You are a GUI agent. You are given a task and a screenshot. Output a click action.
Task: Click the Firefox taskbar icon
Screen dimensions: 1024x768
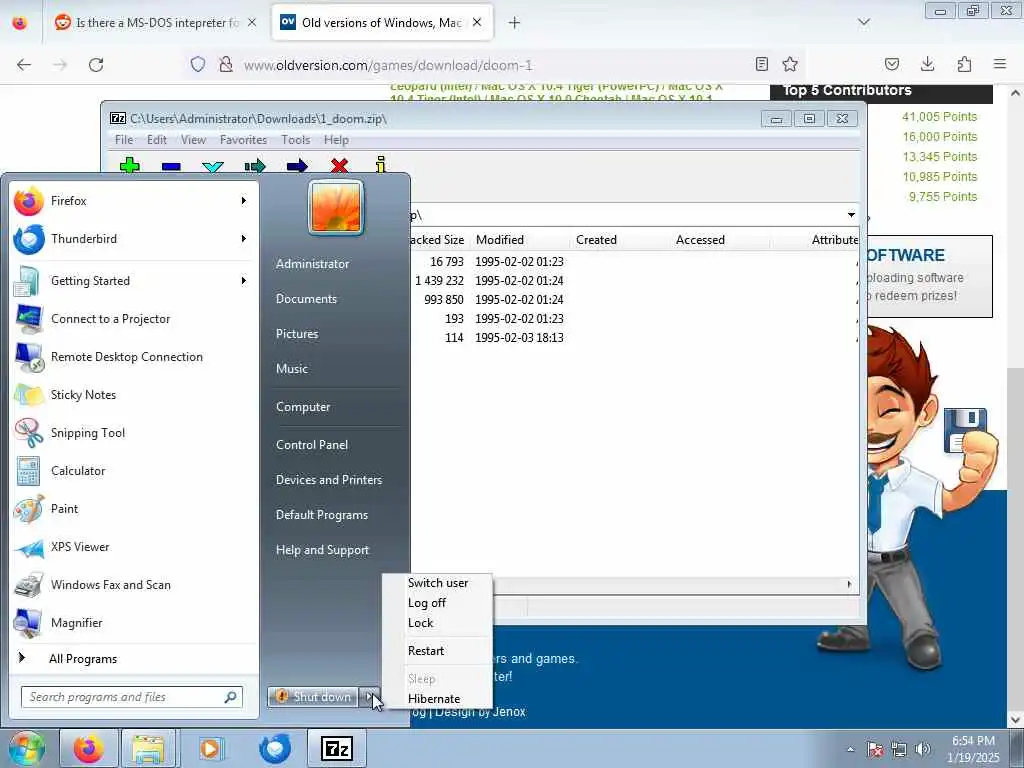(x=88, y=748)
